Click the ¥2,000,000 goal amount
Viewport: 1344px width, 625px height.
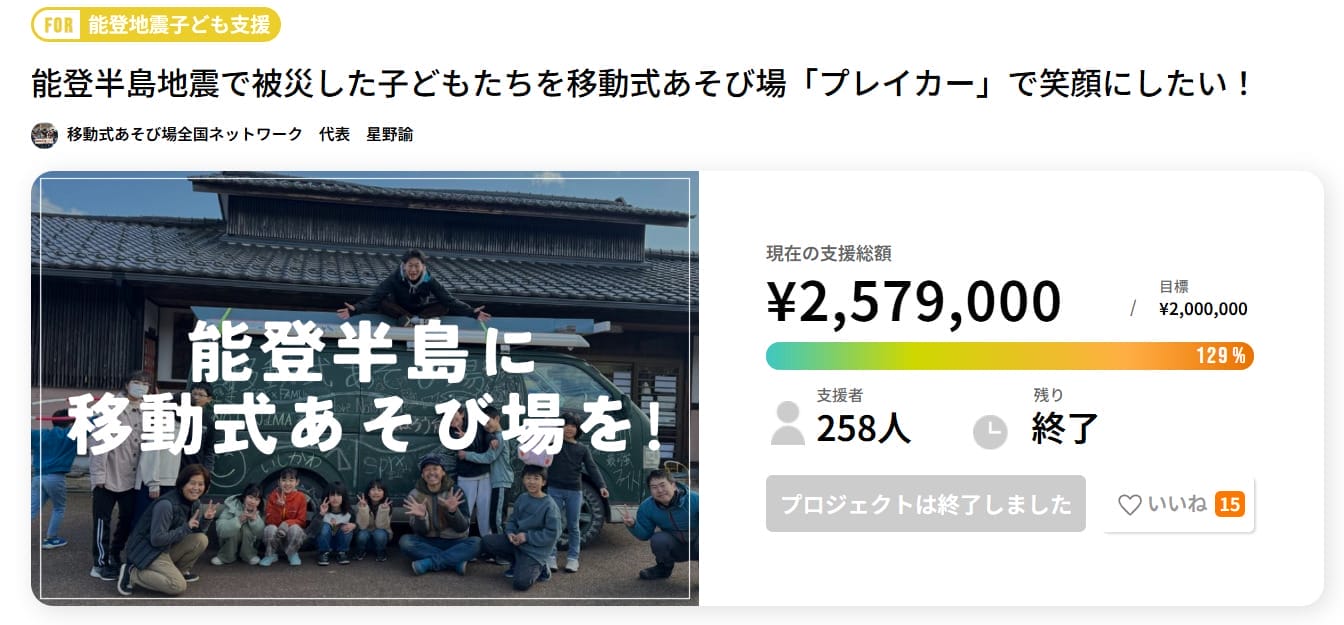pyautogui.click(x=1203, y=309)
